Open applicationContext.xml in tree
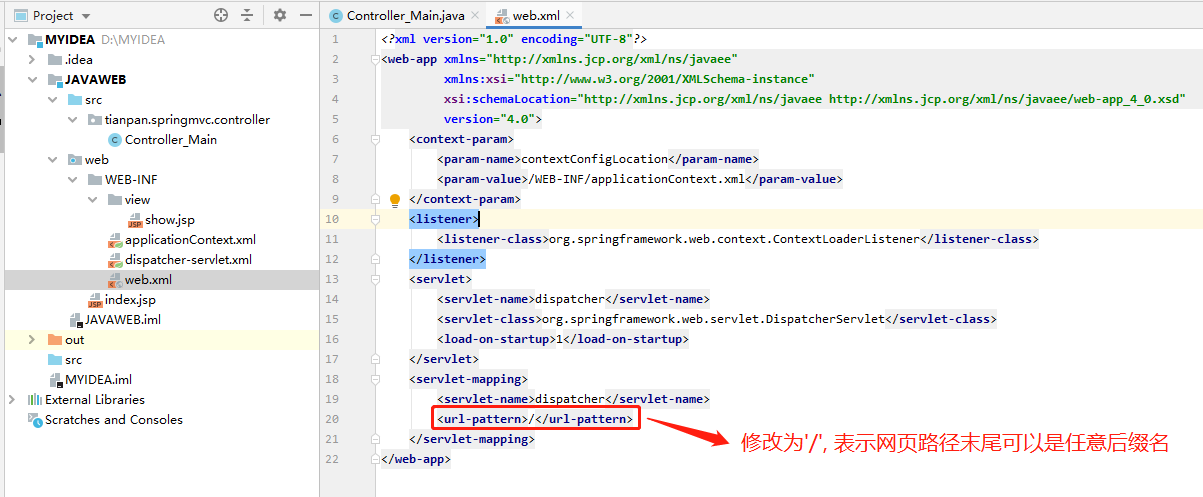 (190, 239)
